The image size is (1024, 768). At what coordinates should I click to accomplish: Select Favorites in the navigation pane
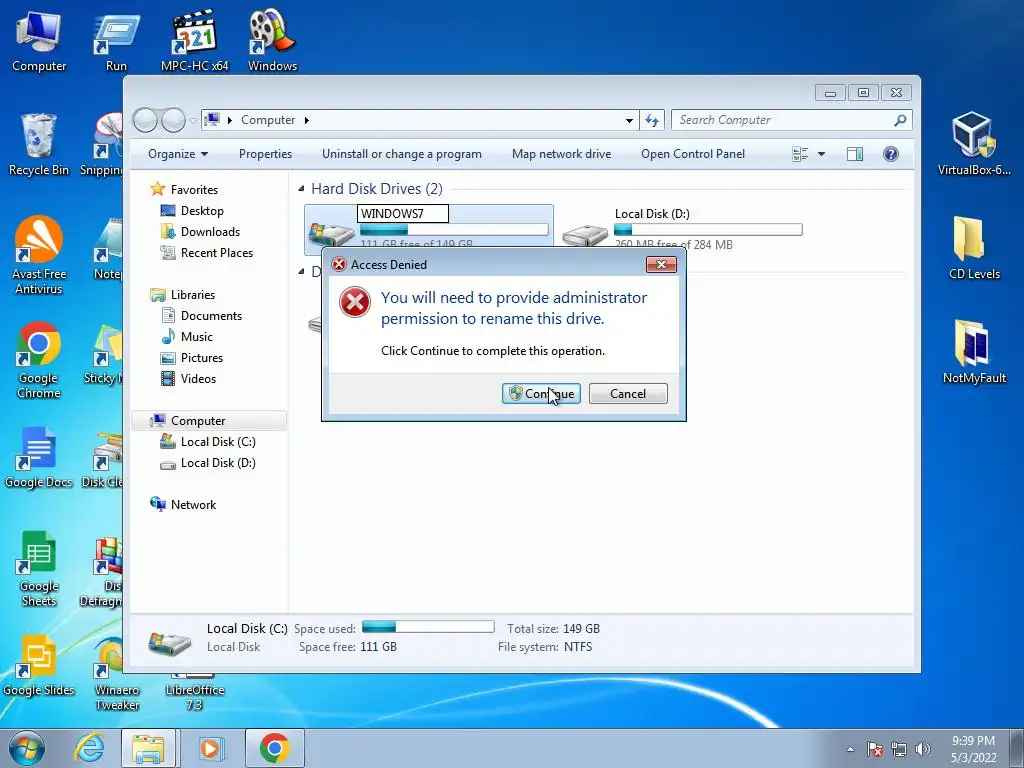pos(194,189)
